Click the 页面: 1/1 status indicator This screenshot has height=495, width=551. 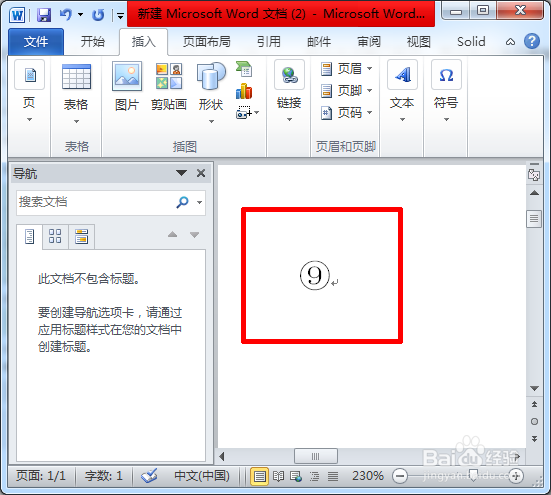pyautogui.click(x=41, y=476)
